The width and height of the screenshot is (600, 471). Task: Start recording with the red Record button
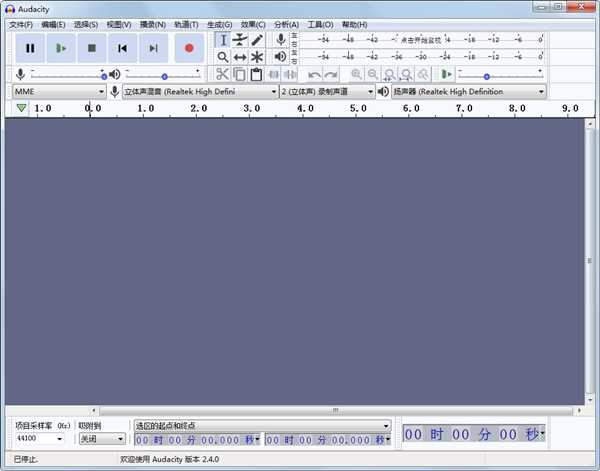coord(189,48)
